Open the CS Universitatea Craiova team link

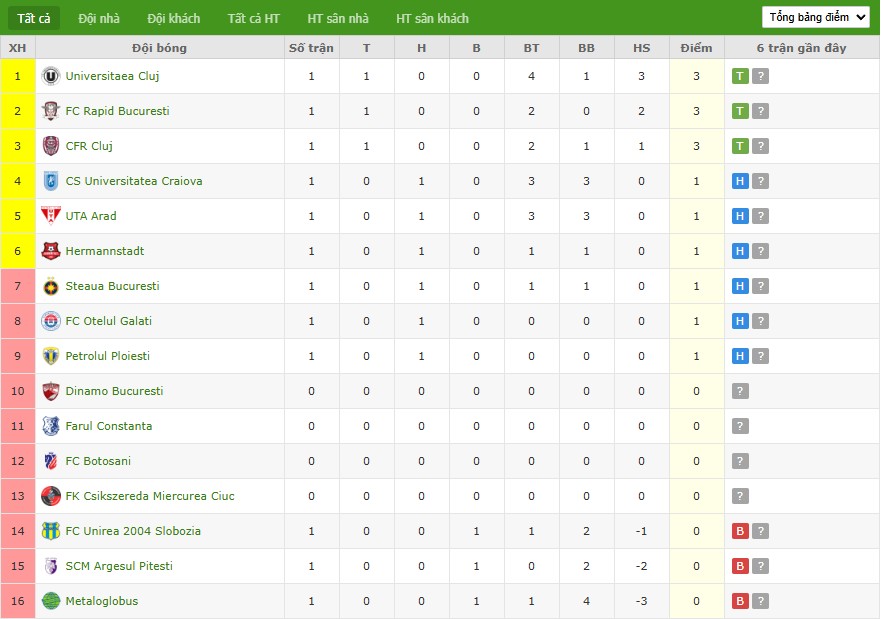click(134, 181)
